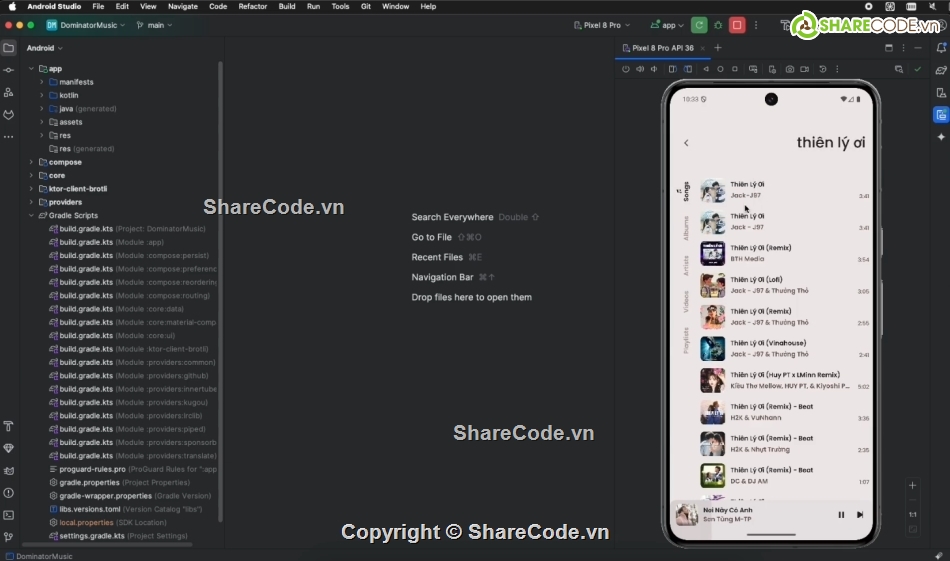Expand the kotlin folder

(x=42, y=95)
